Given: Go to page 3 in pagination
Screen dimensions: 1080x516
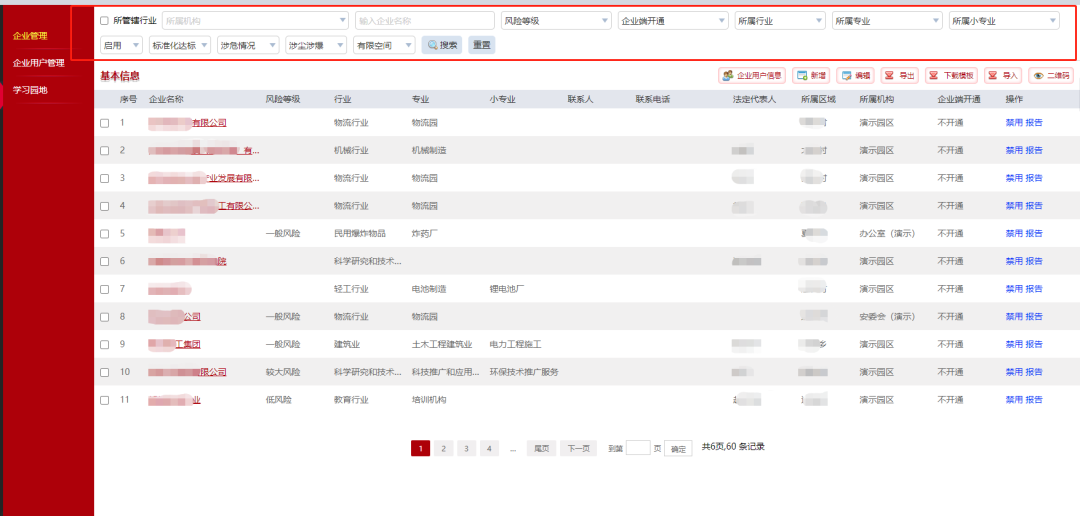Looking at the screenshot, I should [x=466, y=449].
